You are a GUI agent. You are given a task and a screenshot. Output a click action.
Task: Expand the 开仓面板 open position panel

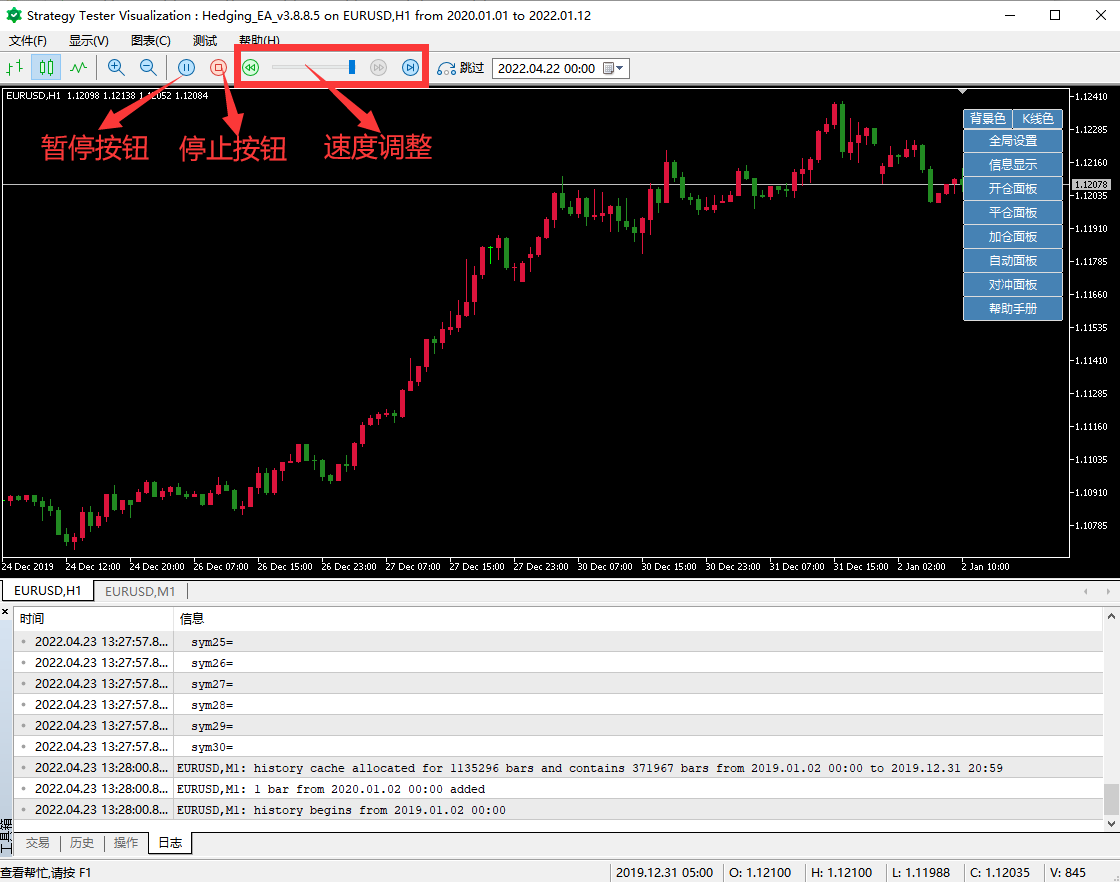pyautogui.click(x=1013, y=189)
